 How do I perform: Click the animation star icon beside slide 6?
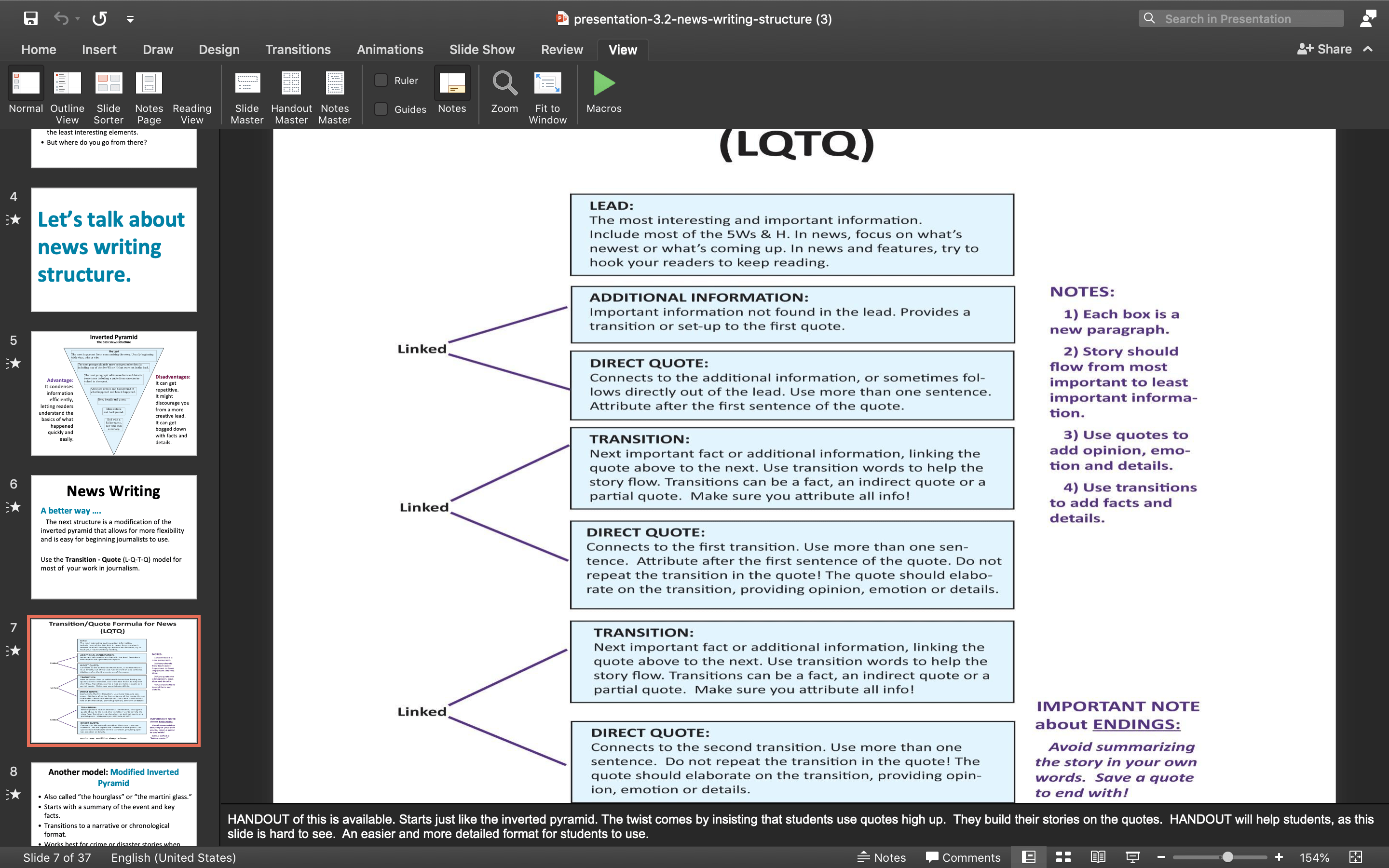click(x=14, y=506)
